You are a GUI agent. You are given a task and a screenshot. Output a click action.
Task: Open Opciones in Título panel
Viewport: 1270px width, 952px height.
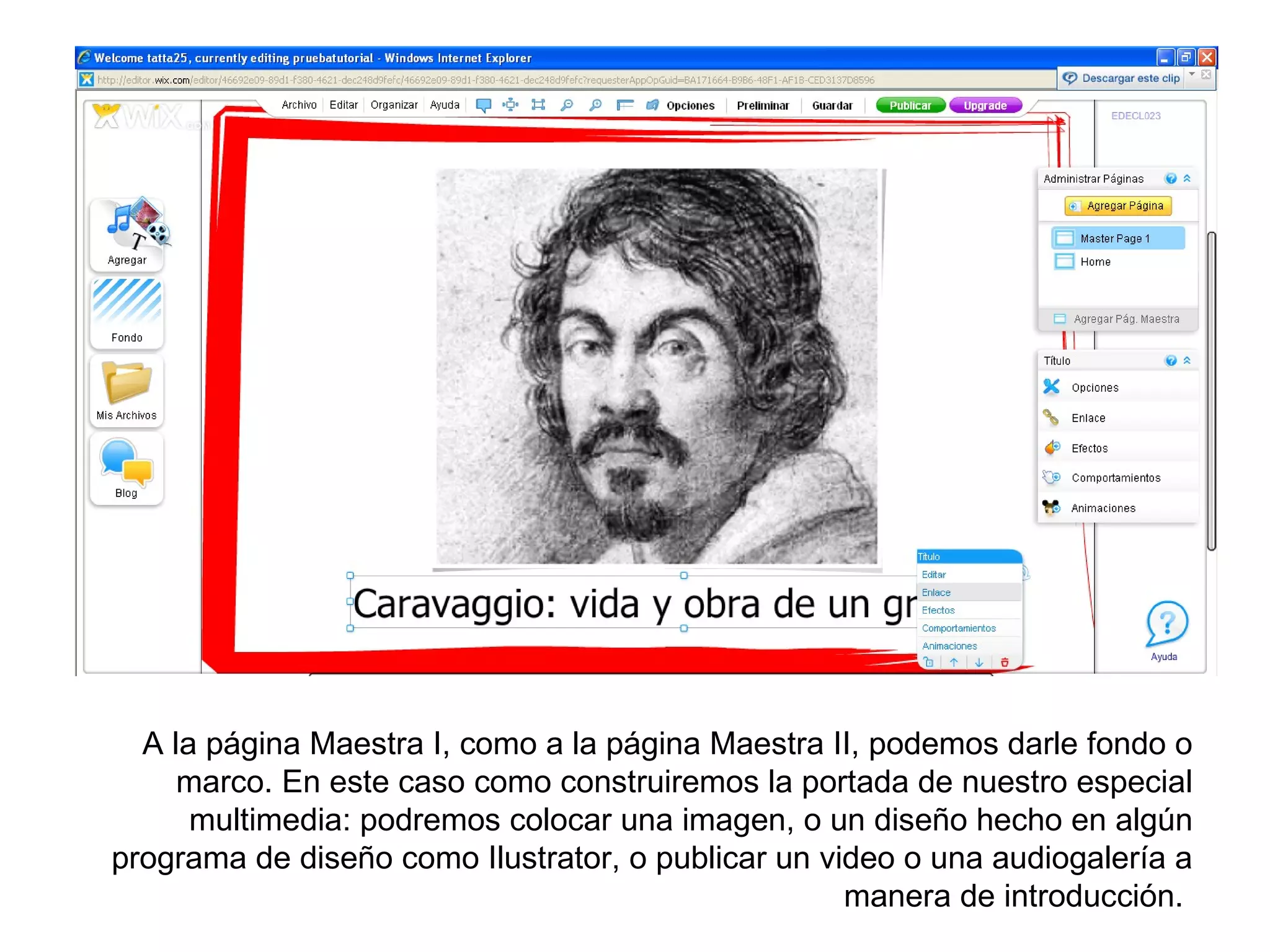[1117, 387]
